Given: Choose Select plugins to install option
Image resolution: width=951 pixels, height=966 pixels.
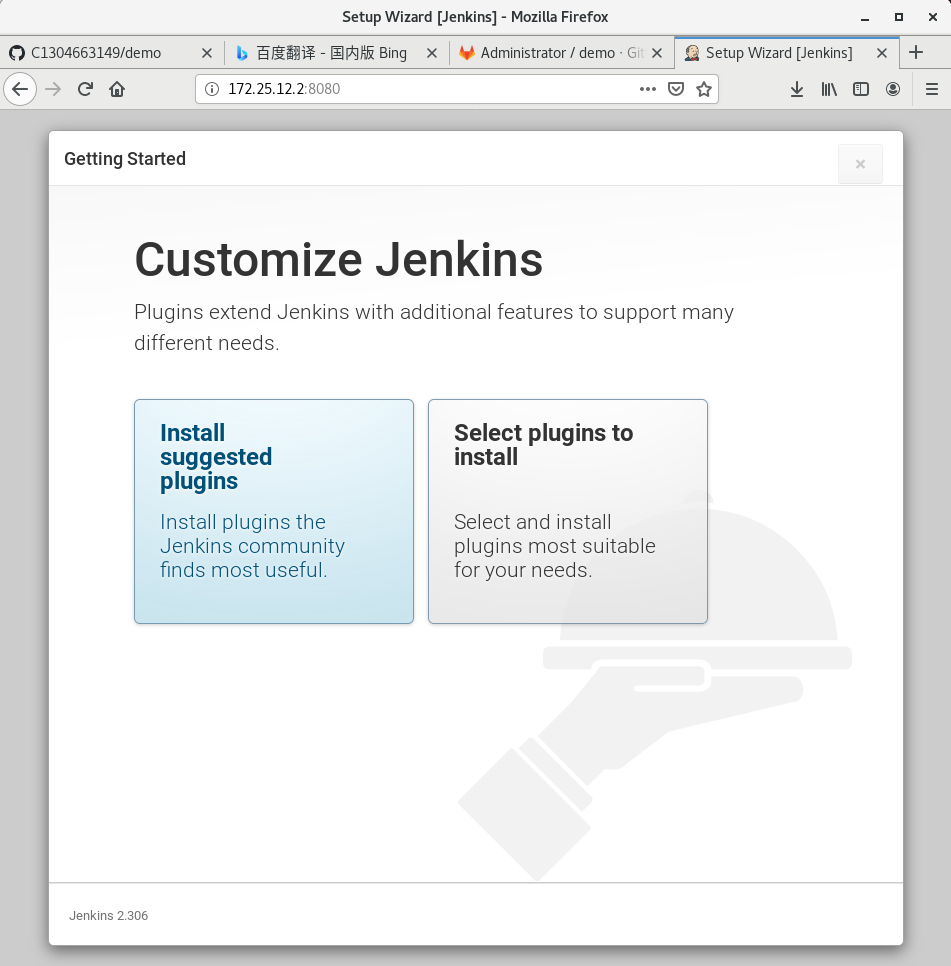Looking at the screenshot, I should pos(567,511).
